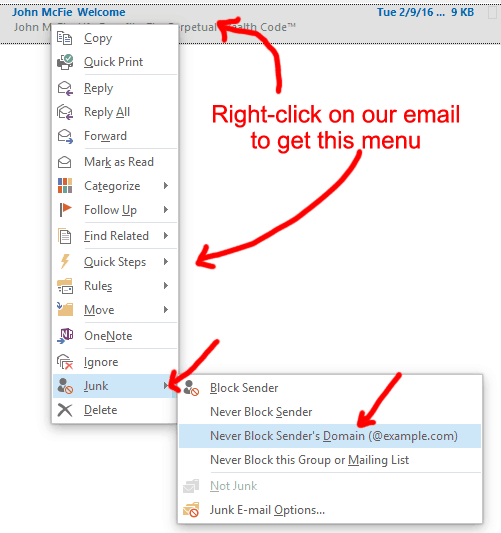Image resolution: width=501 pixels, height=533 pixels.
Task: Click the Forward envelope icon
Action: tap(65, 136)
